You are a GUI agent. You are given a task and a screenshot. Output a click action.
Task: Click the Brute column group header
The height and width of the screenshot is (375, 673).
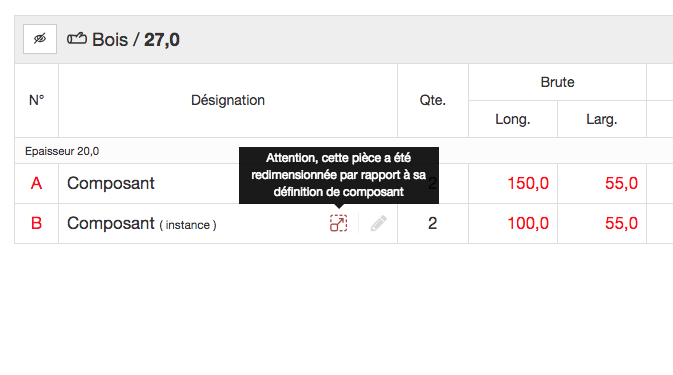point(557,82)
